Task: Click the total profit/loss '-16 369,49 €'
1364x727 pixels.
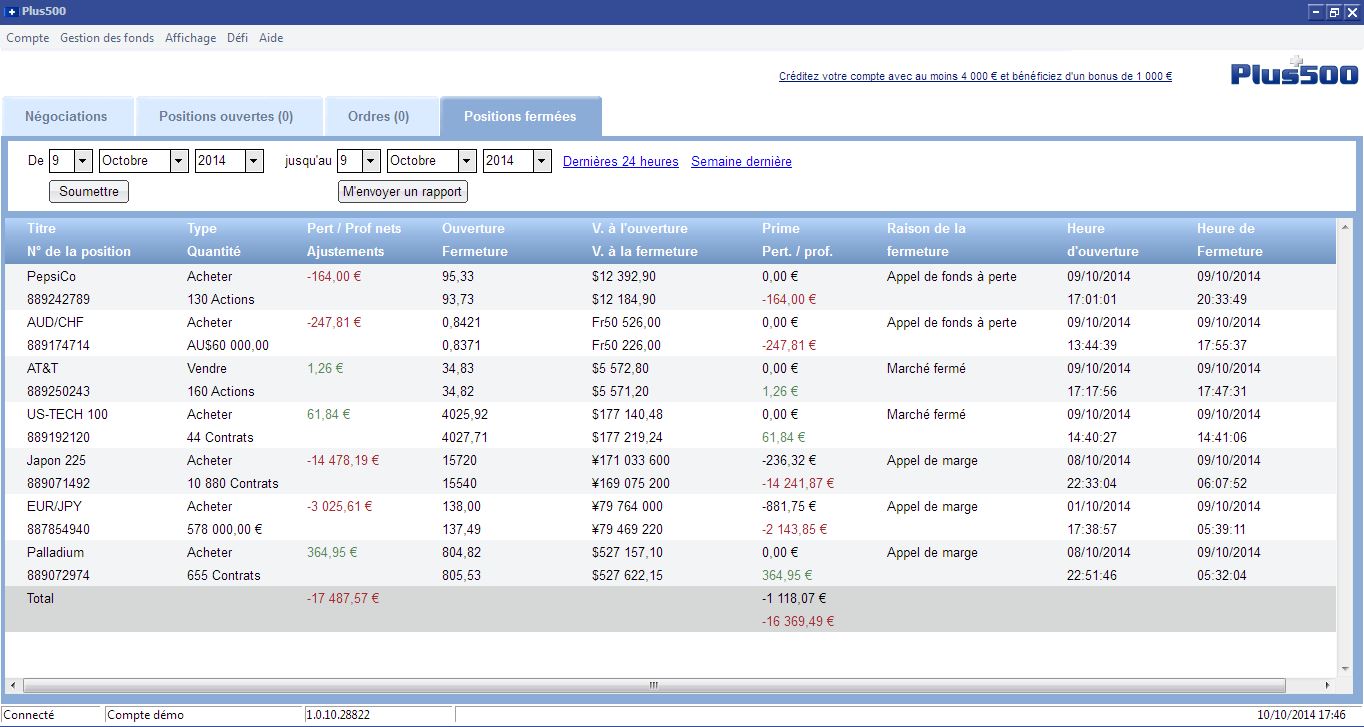Action: (x=798, y=621)
